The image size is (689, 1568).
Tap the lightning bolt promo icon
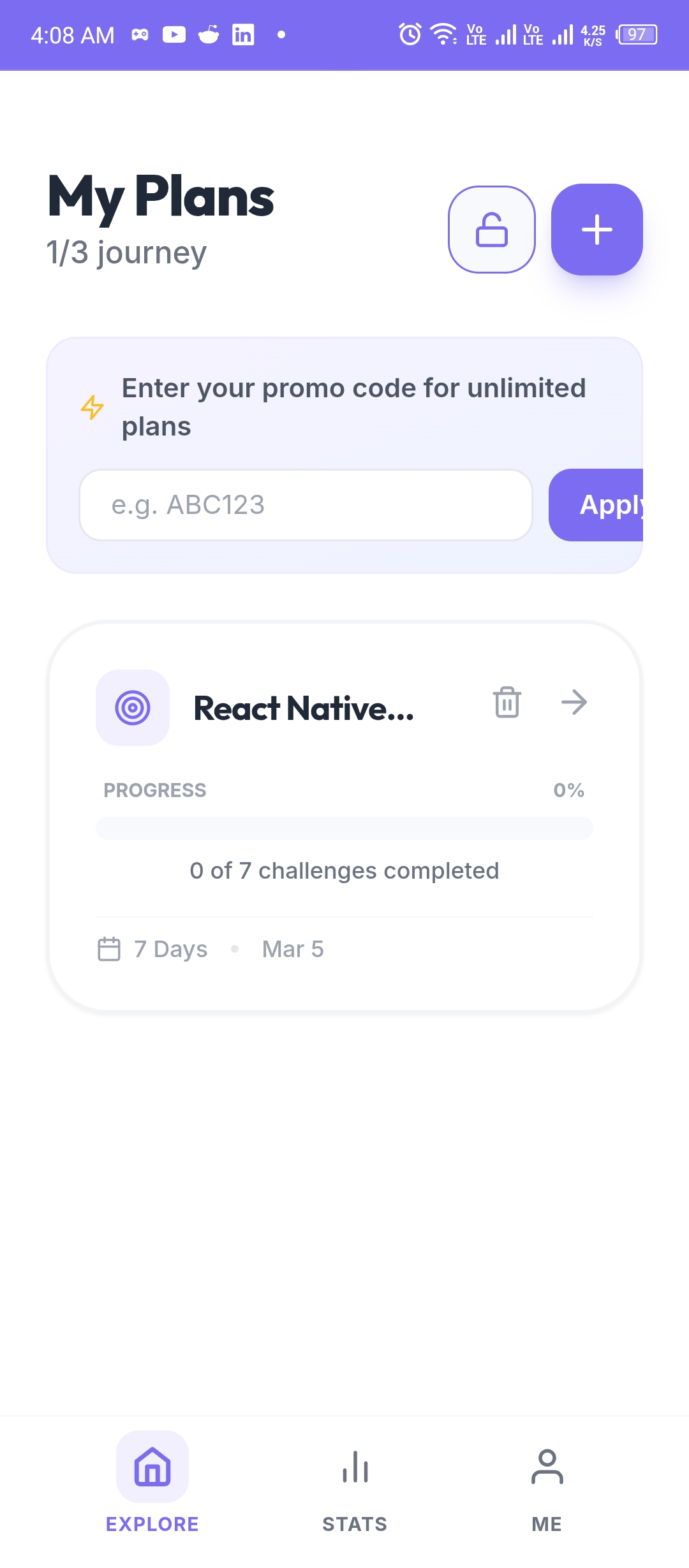click(x=93, y=407)
